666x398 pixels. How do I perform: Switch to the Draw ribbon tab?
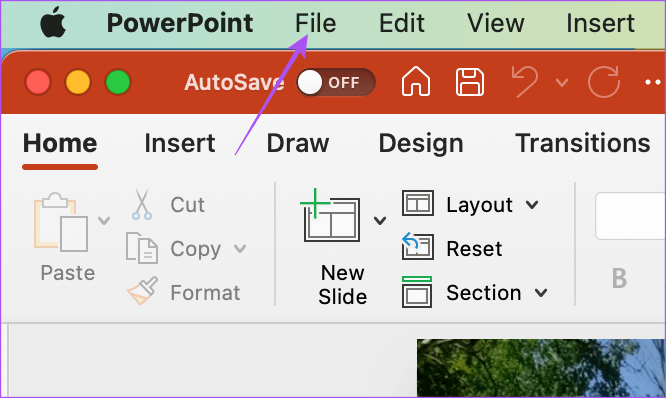pyautogui.click(x=298, y=143)
